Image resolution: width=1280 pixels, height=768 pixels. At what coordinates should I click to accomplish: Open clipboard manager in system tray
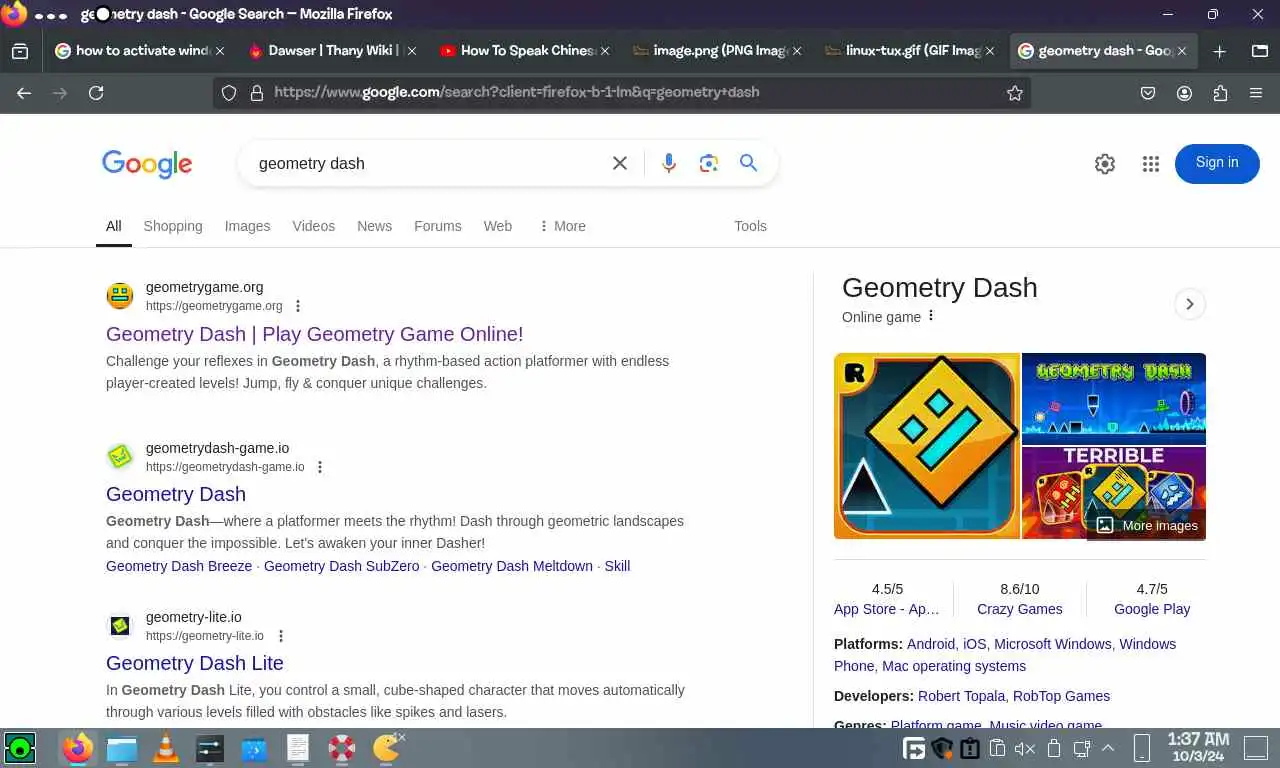click(996, 748)
